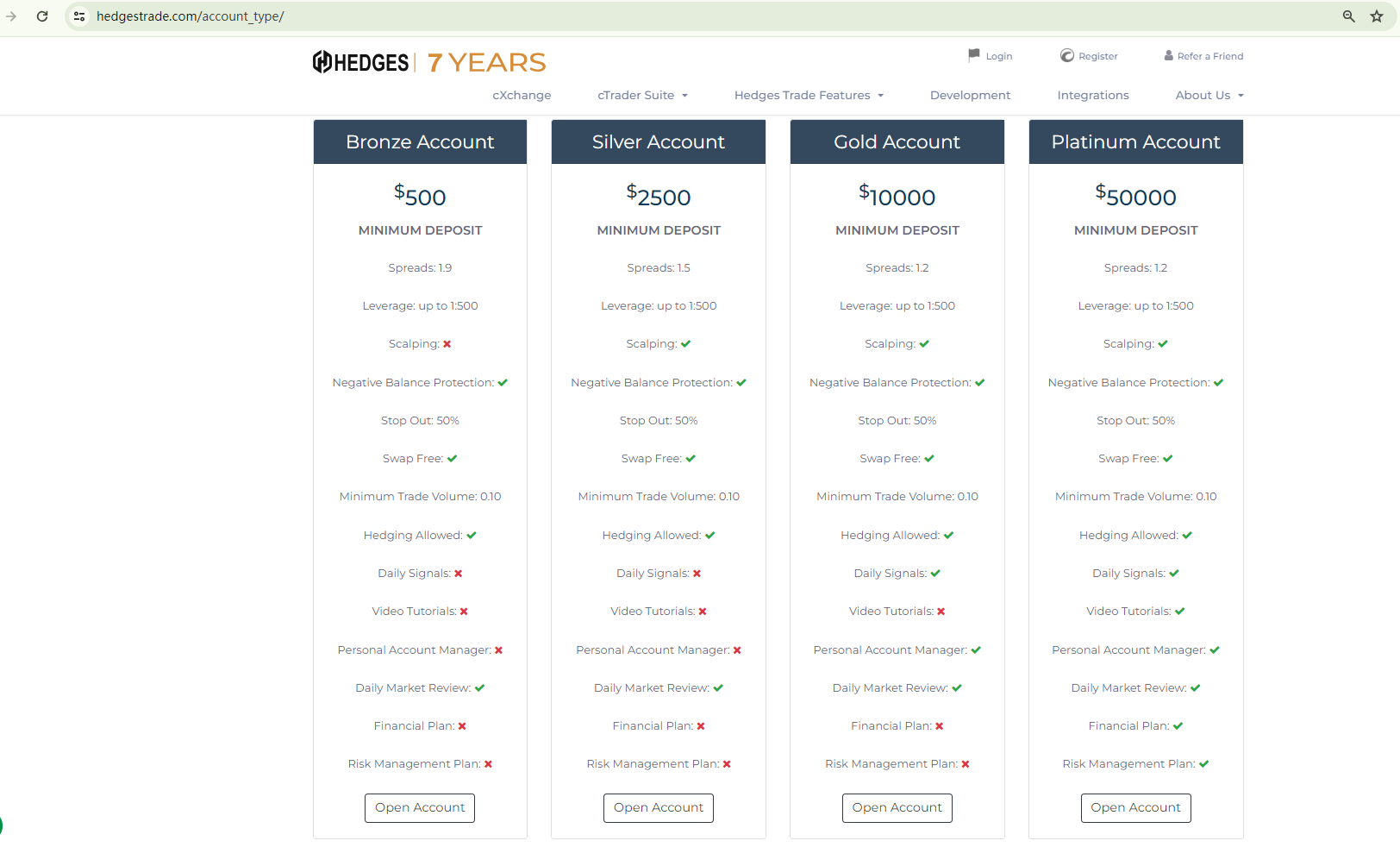The height and width of the screenshot is (847, 1400).
Task: Reload the page with the refresh icon
Action: [42, 16]
